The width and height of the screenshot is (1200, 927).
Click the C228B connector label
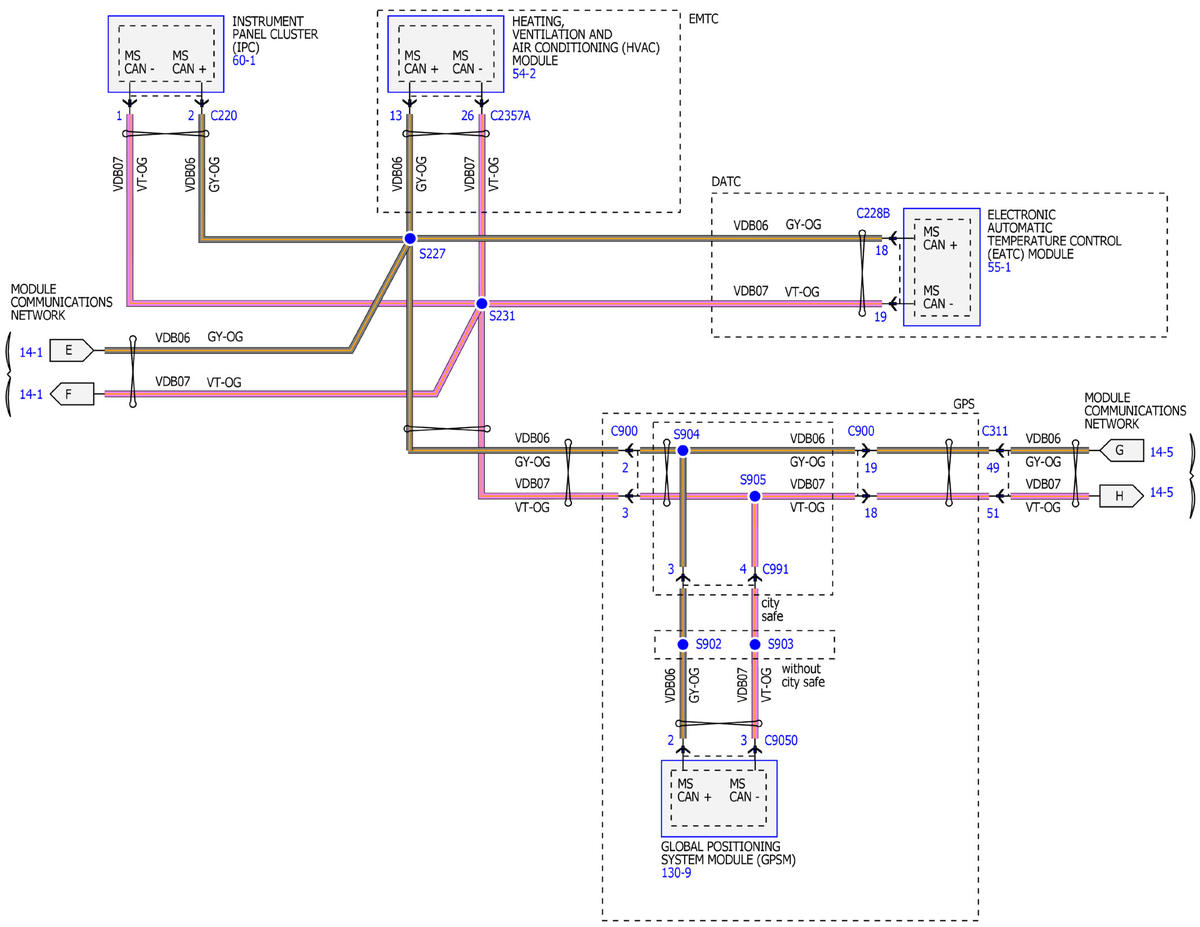tap(872, 213)
